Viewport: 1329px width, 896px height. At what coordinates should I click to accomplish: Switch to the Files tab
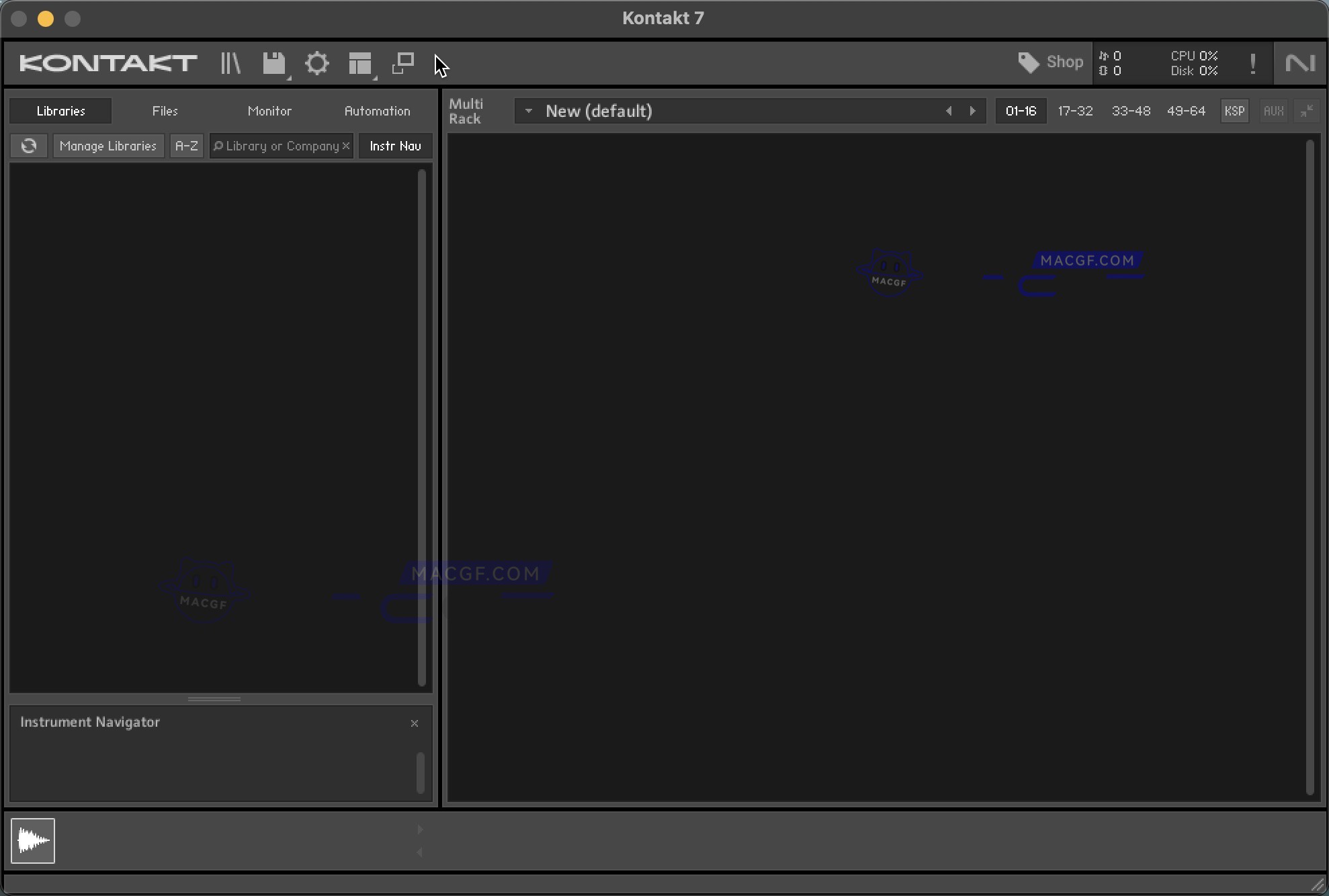pyautogui.click(x=165, y=110)
